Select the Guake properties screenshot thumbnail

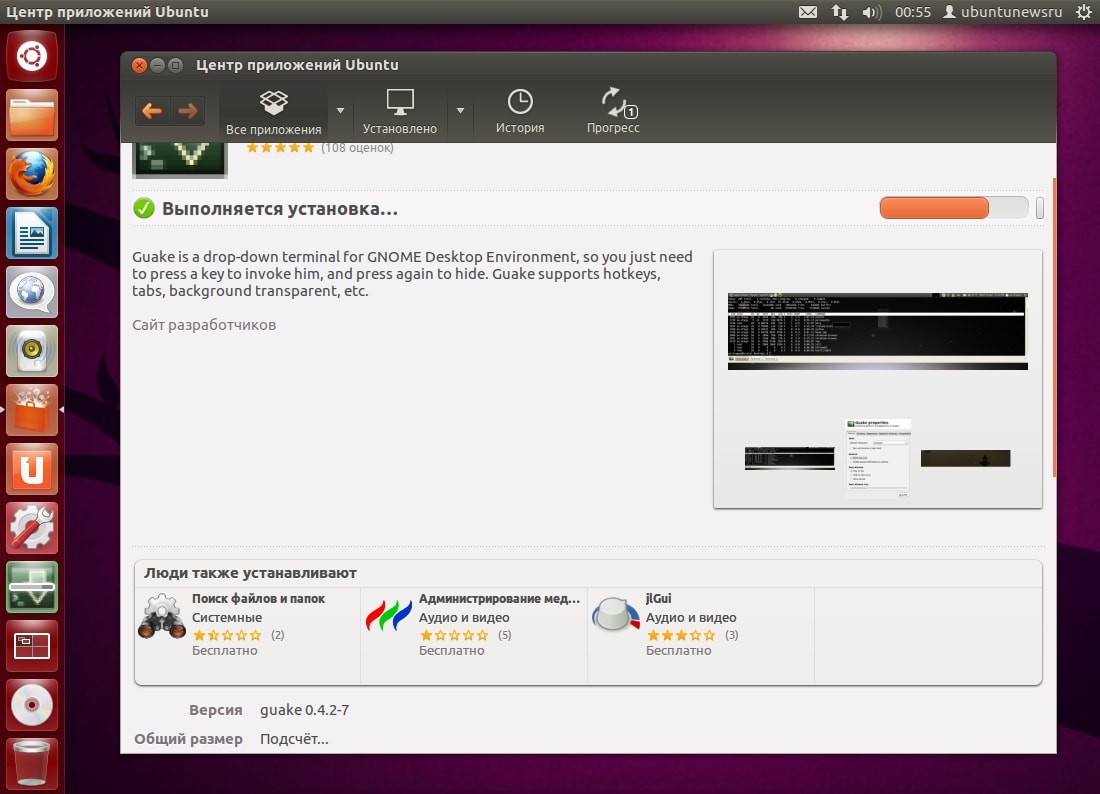coord(878,458)
